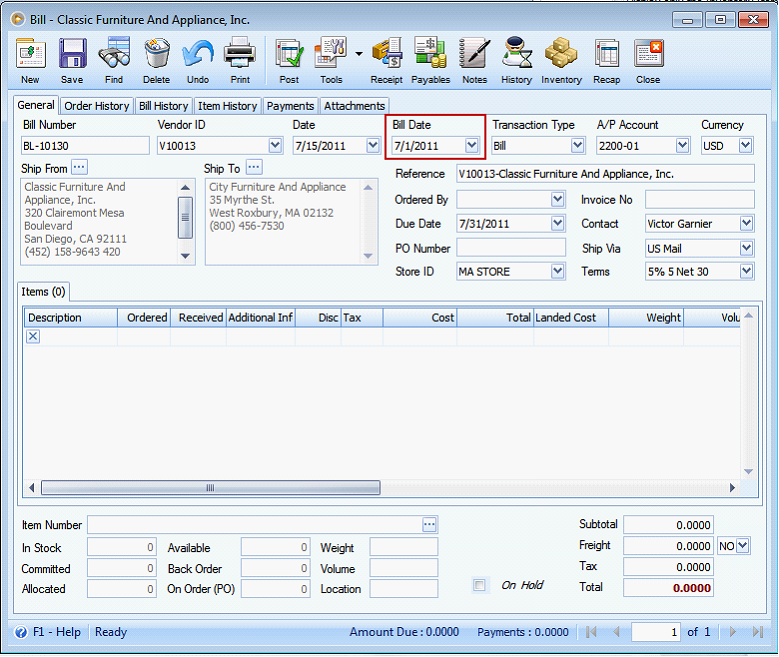Expand the Store ID dropdown
The image size is (779, 657).
(557, 271)
